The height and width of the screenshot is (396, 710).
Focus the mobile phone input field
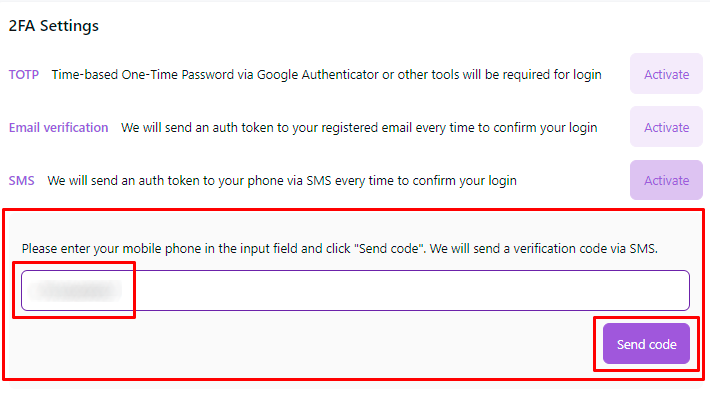pos(355,291)
